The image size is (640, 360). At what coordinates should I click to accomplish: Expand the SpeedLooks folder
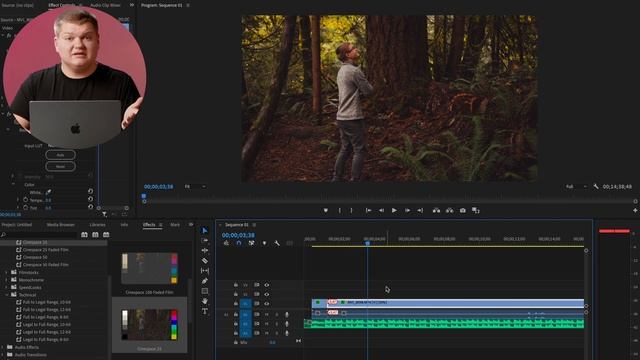(7, 287)
